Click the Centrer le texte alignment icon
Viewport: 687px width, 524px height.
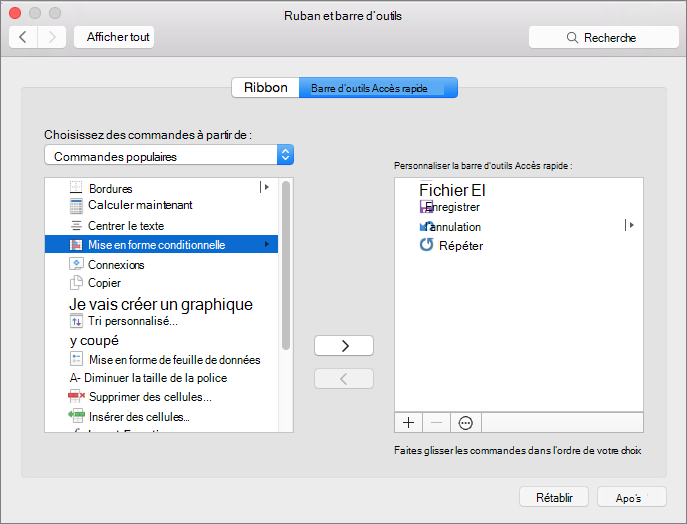tap(76, 226)
